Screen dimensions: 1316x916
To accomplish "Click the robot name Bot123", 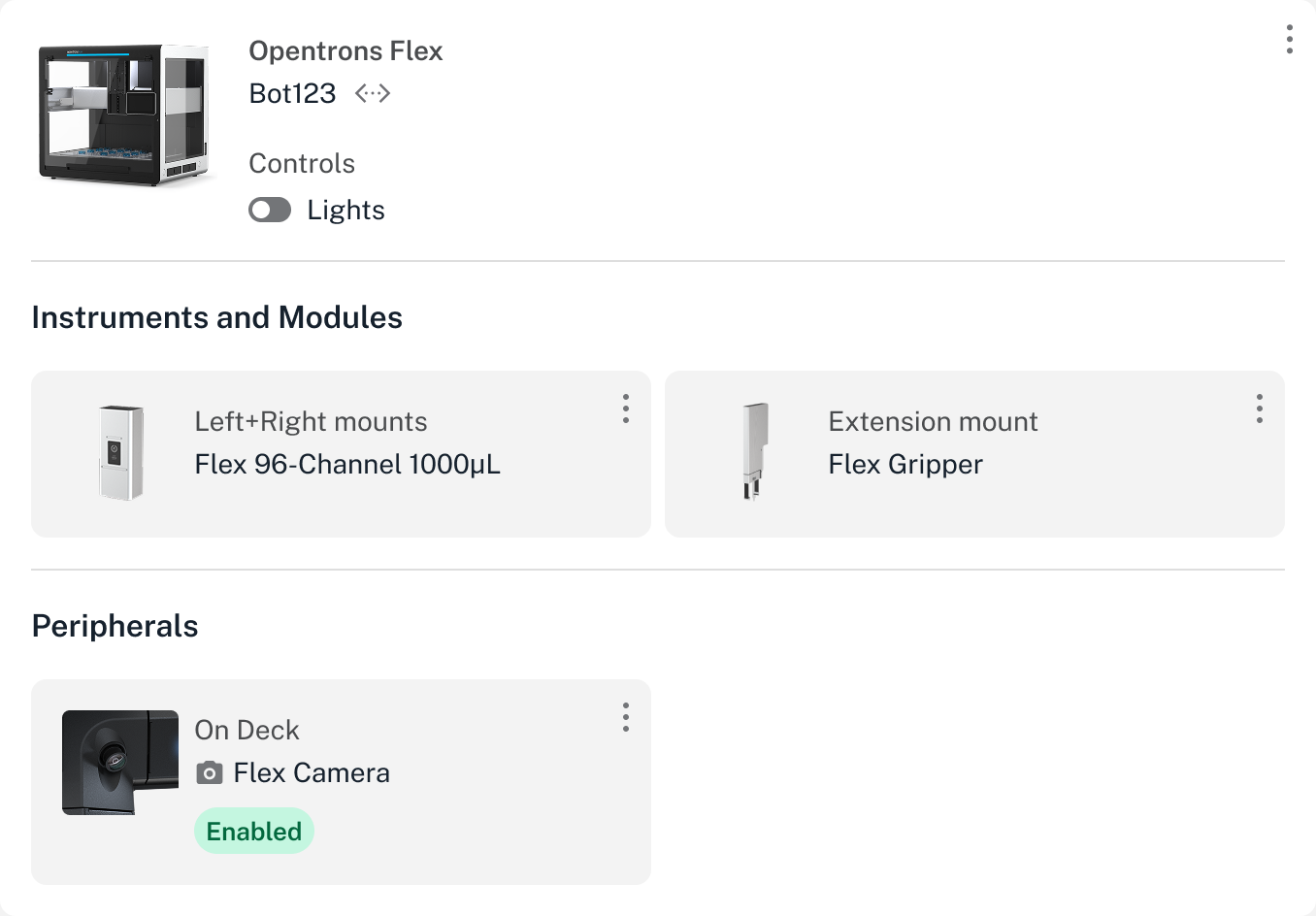I will tap(292, 93).
